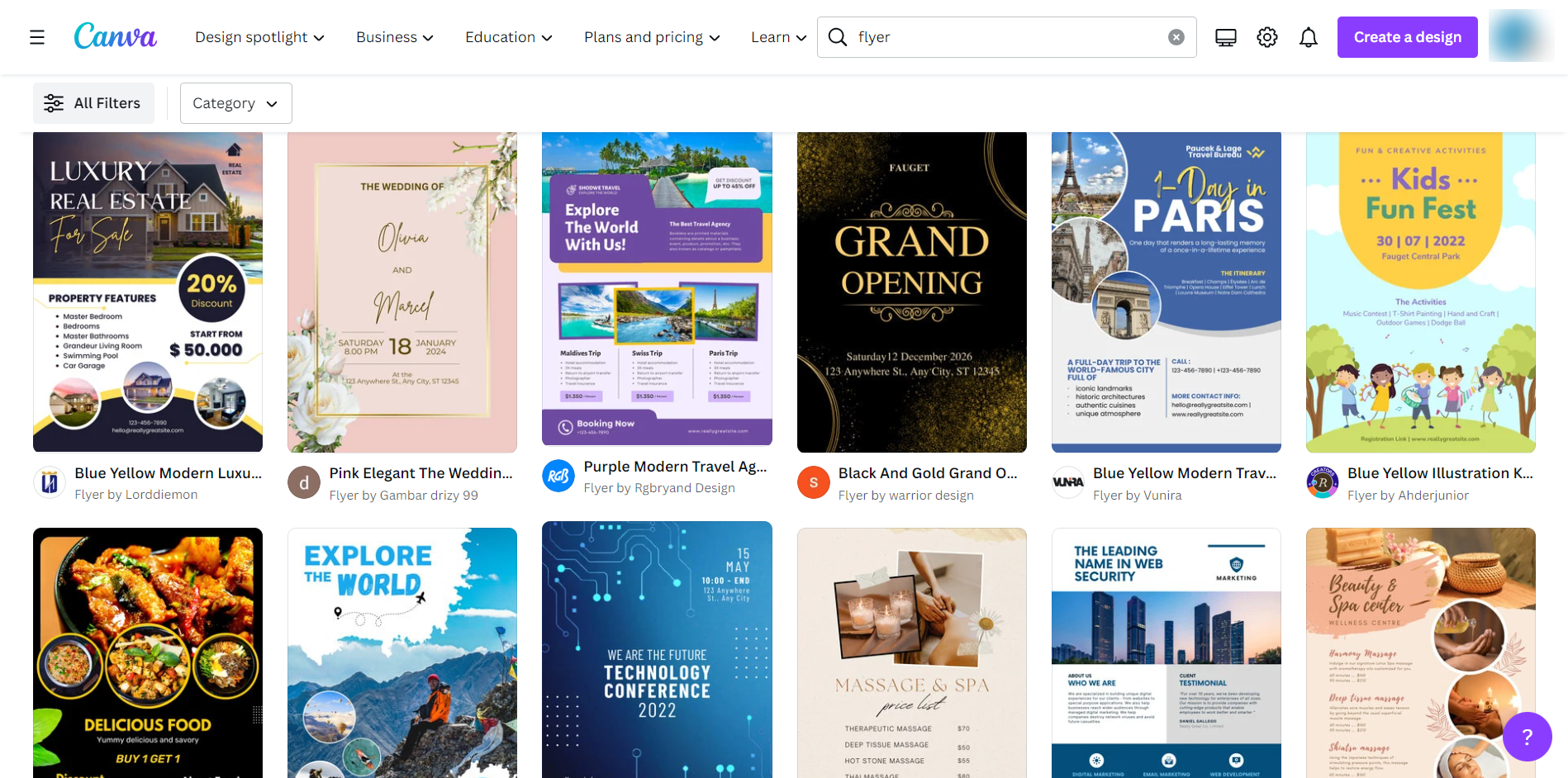Viewport: 1568px width, 778px height.
Task: Open the hamburger main menu
Action: point(37,37)
